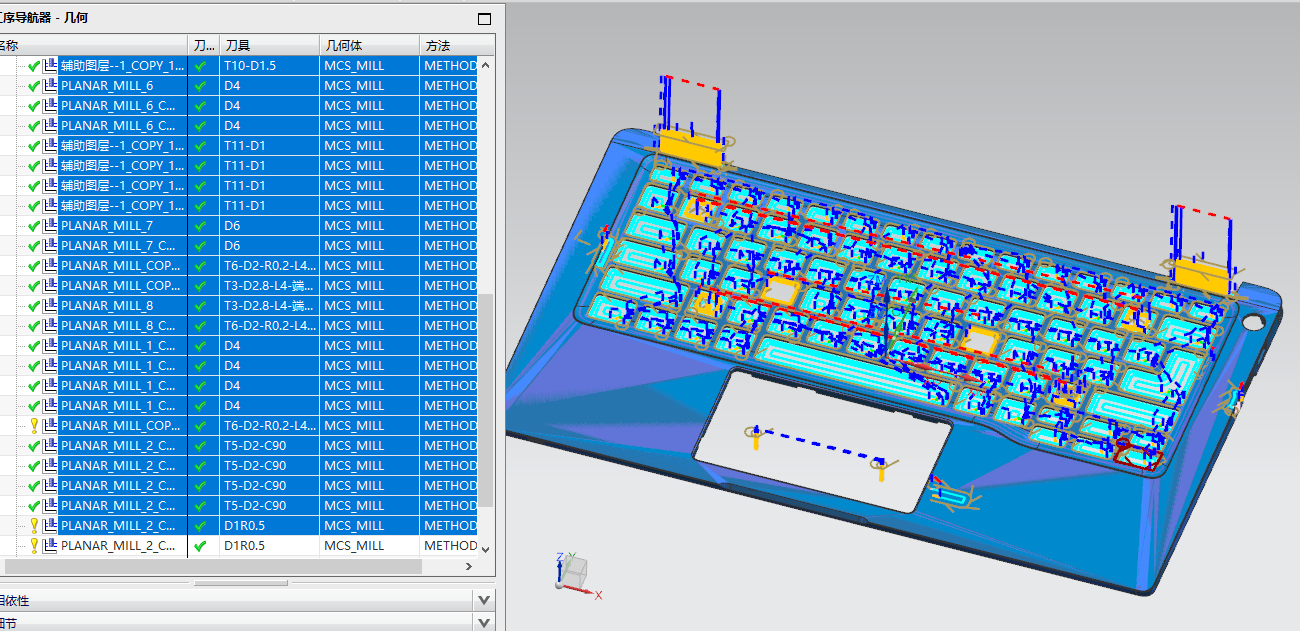The width and height of the screenshot is (1300, 631).
Task: Click the planar mill operation icon of PLANAR_MILL_6
Action: coord(50,85)
